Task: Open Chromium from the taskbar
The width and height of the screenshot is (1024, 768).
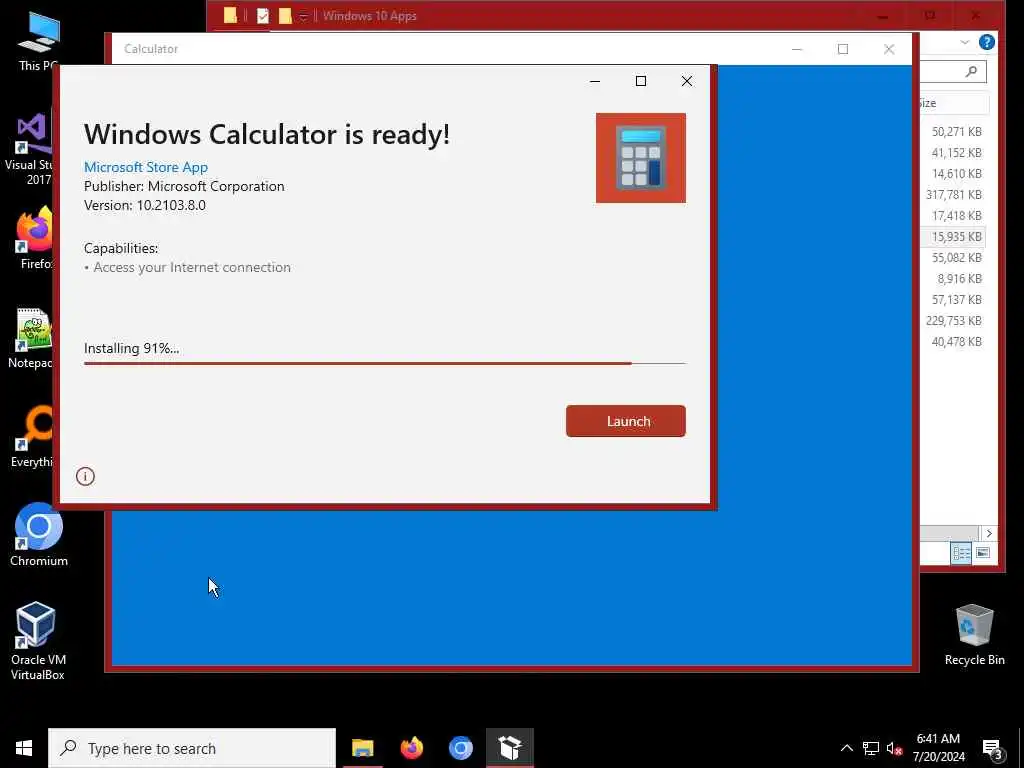Action: (461, 748)
